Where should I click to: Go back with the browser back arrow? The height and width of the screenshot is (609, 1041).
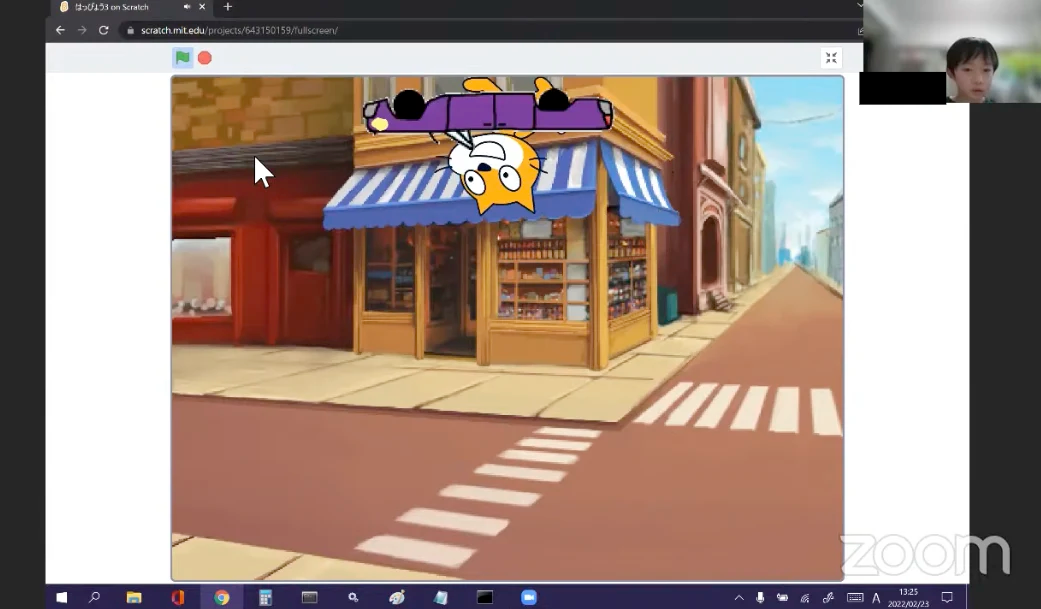[60, 30]
